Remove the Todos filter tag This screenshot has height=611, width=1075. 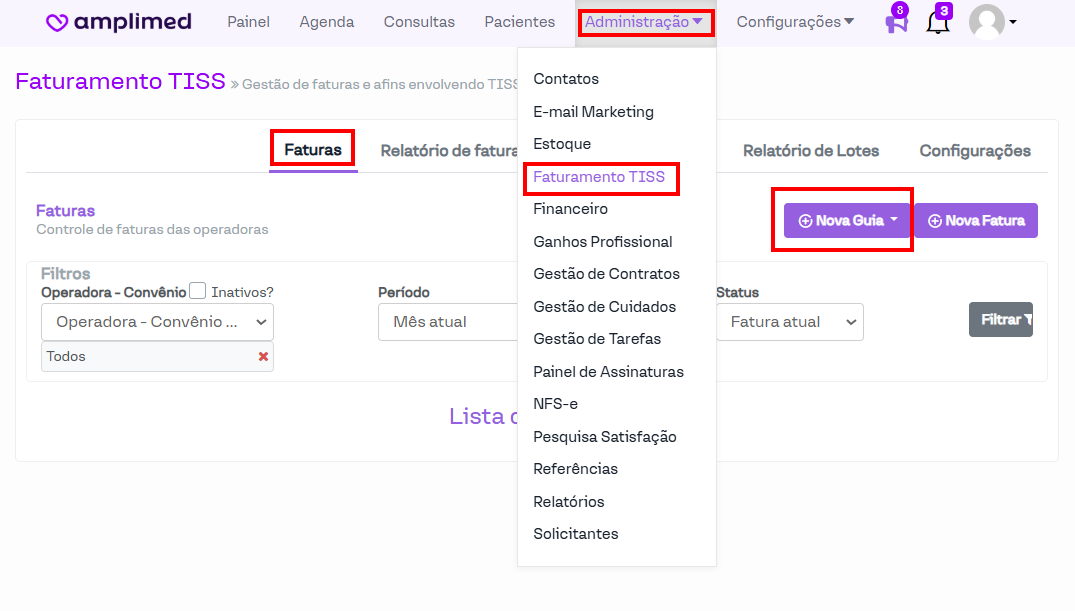pyautogui.click(x=263, y=357)
